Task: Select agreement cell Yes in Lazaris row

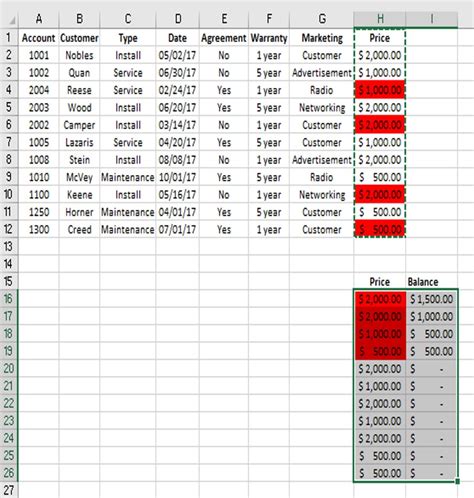Action: tap(224, 142)
